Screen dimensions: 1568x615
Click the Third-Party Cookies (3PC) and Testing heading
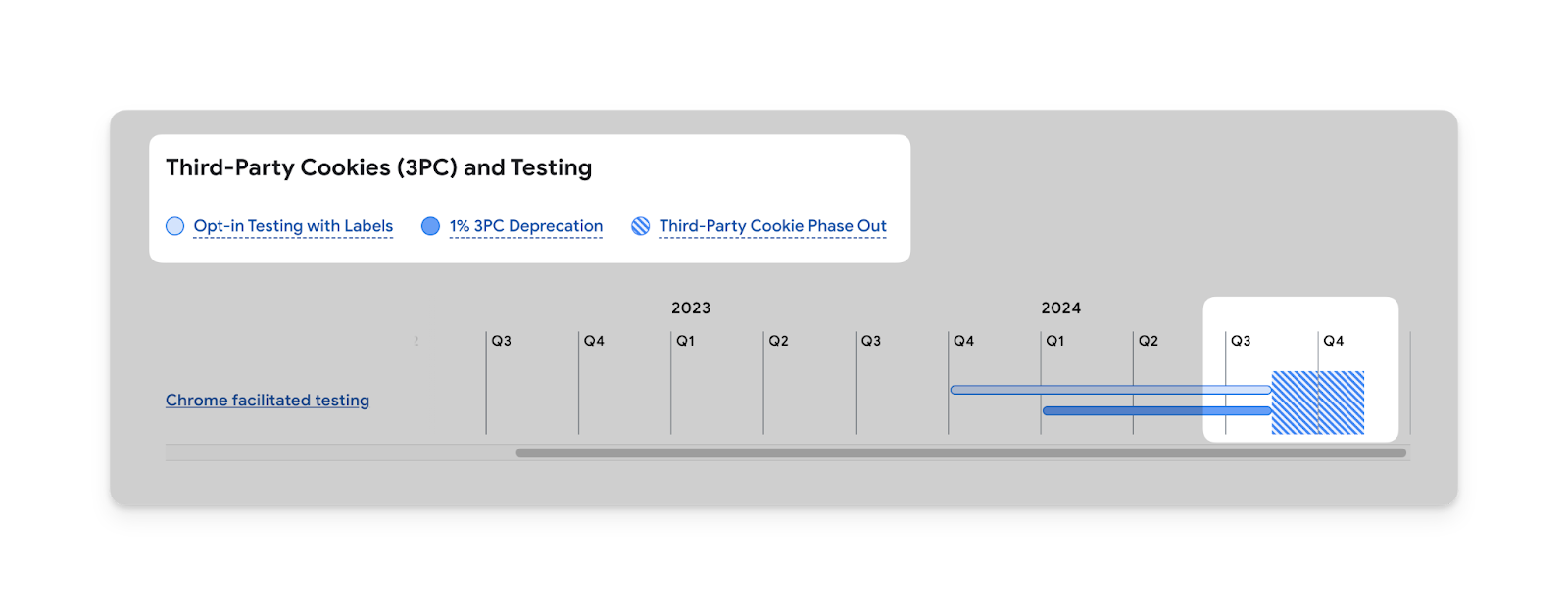click(x=378, y=167)
